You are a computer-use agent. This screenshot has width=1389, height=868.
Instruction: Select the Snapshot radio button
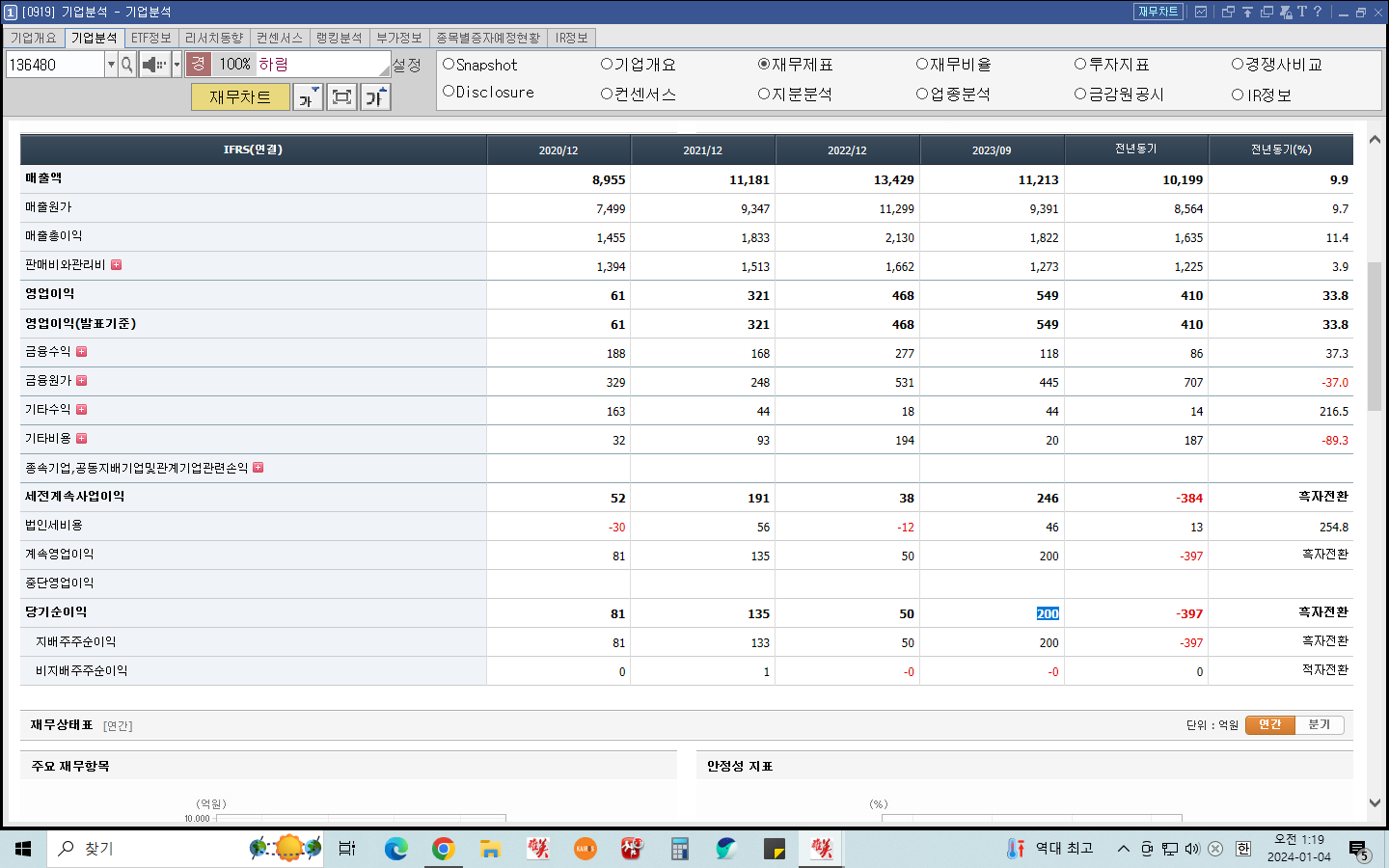449,64
